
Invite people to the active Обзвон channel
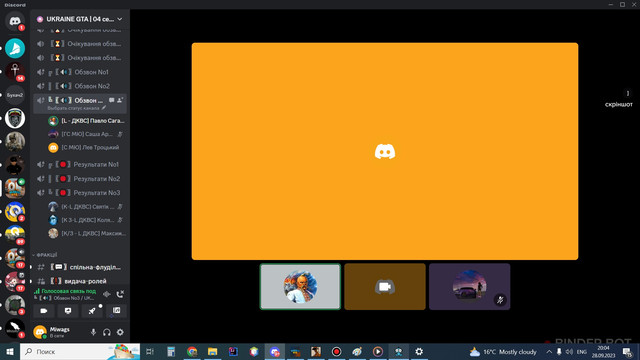(120, 100)
